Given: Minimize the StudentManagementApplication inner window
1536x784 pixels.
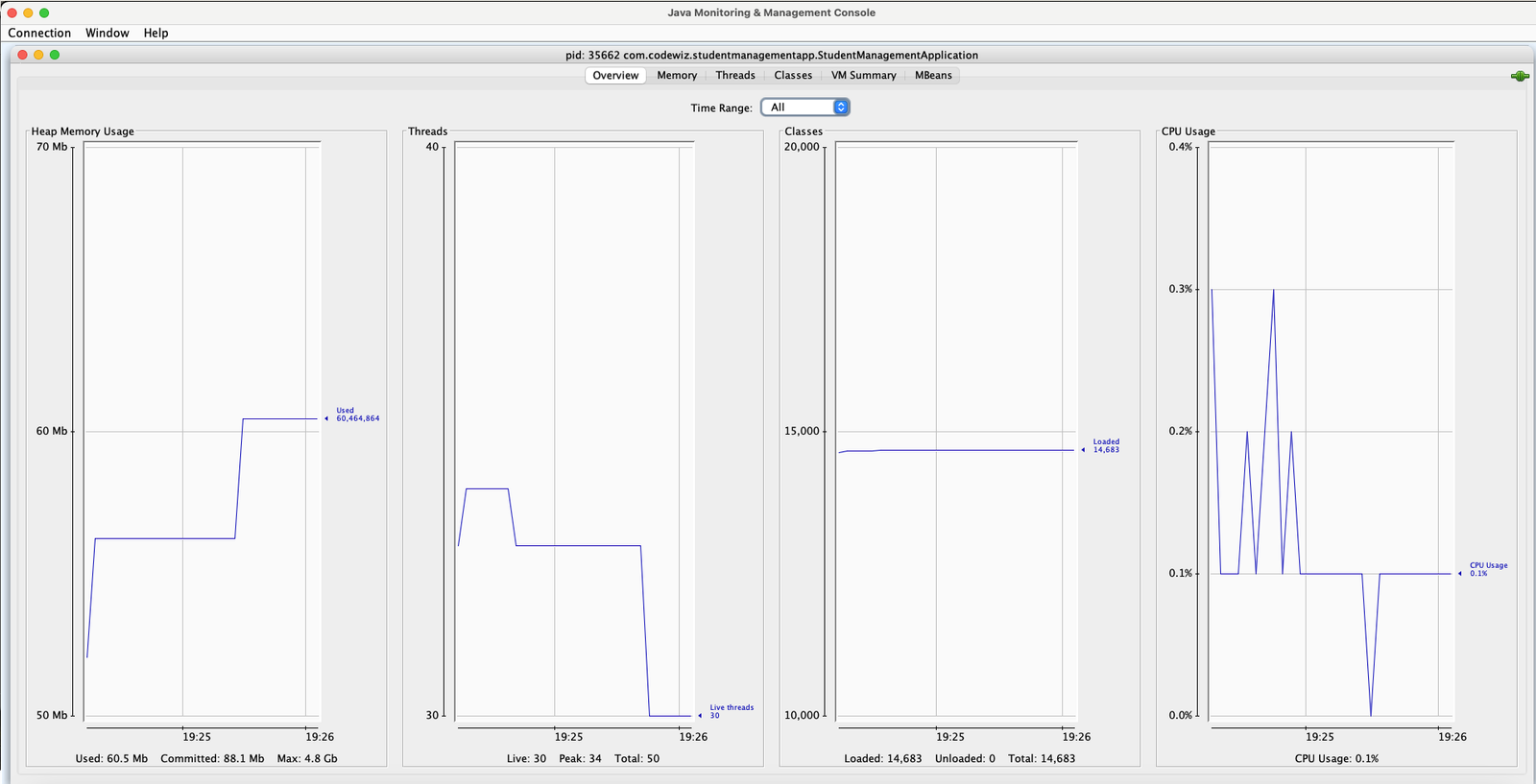Looking at the screenshot, I should coord(38,55).
